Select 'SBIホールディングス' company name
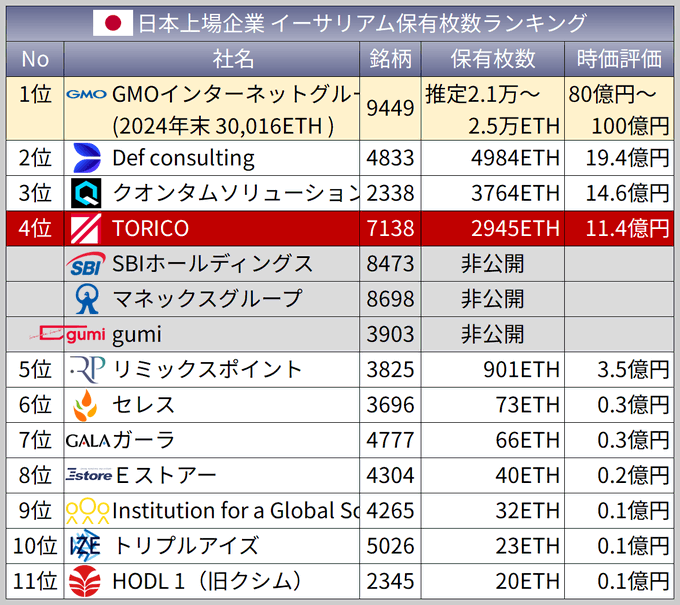The width and height of the screenshot is (680, 605). 212,264
